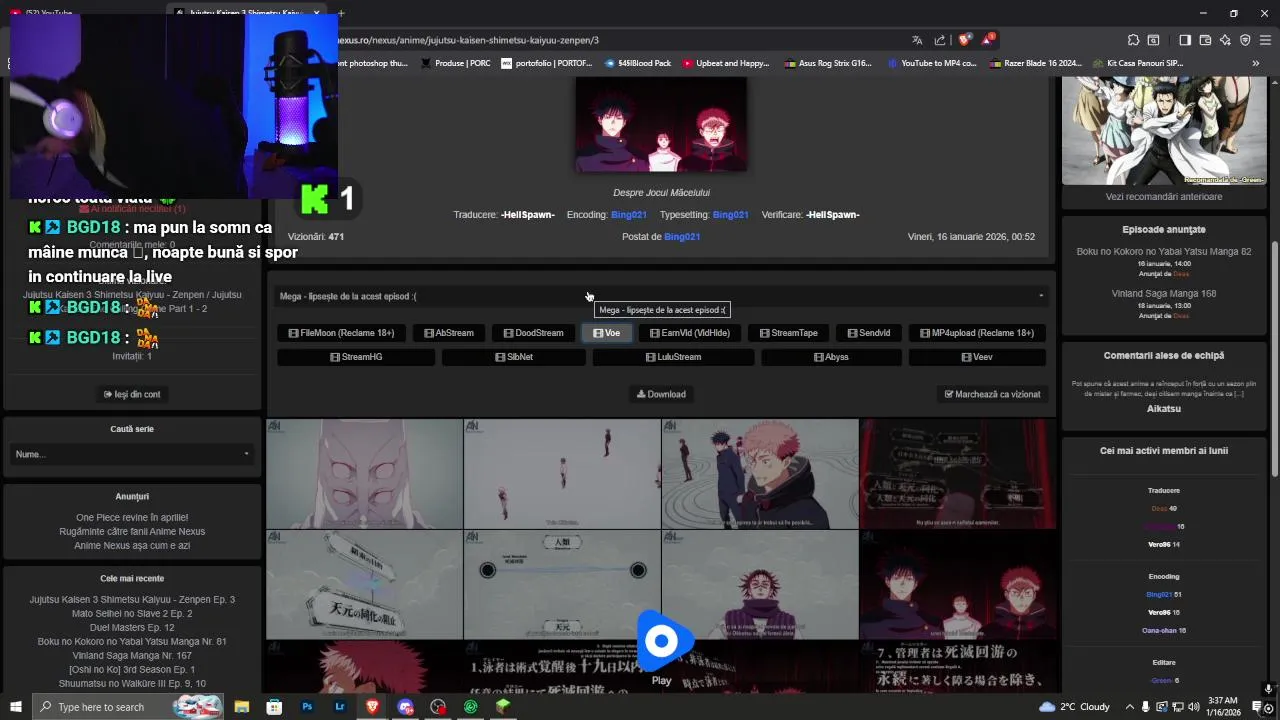
Task: Open Lightroom from the taskbar
Action: click(340, 707)
